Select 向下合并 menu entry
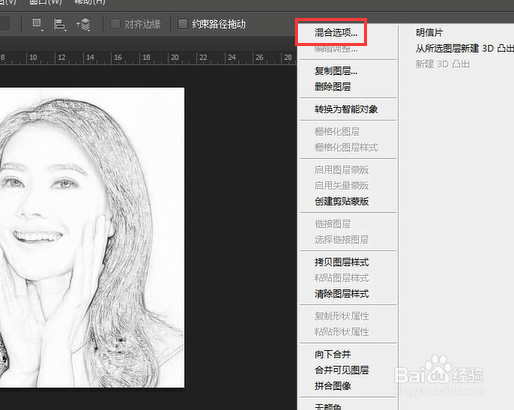 tap(332, 354)
